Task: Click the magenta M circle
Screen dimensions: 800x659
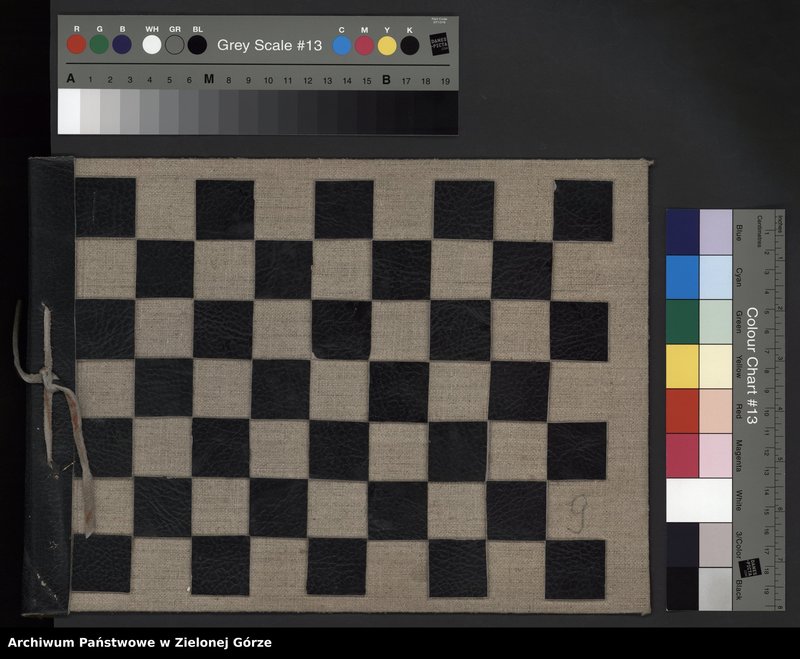Action: click(364, 45)
